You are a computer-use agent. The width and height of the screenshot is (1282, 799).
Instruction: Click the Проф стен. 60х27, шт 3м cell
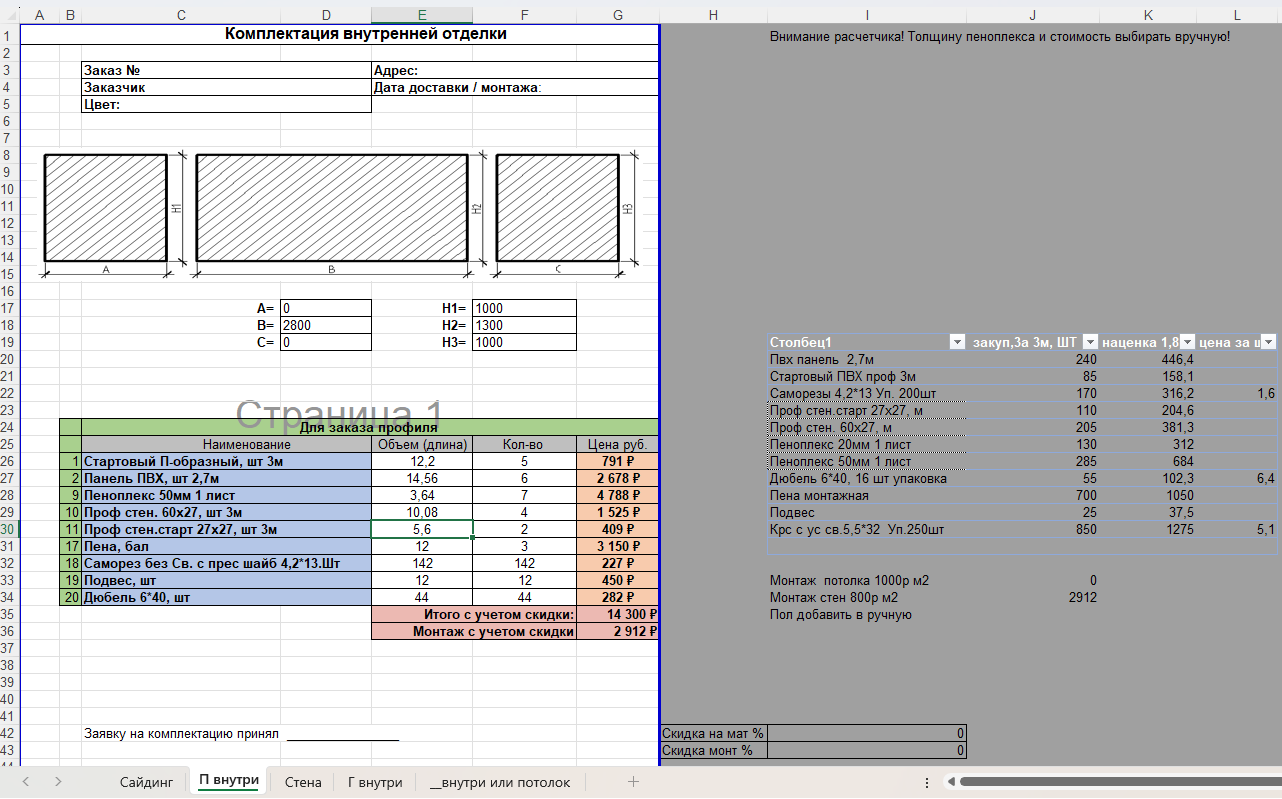226,512
